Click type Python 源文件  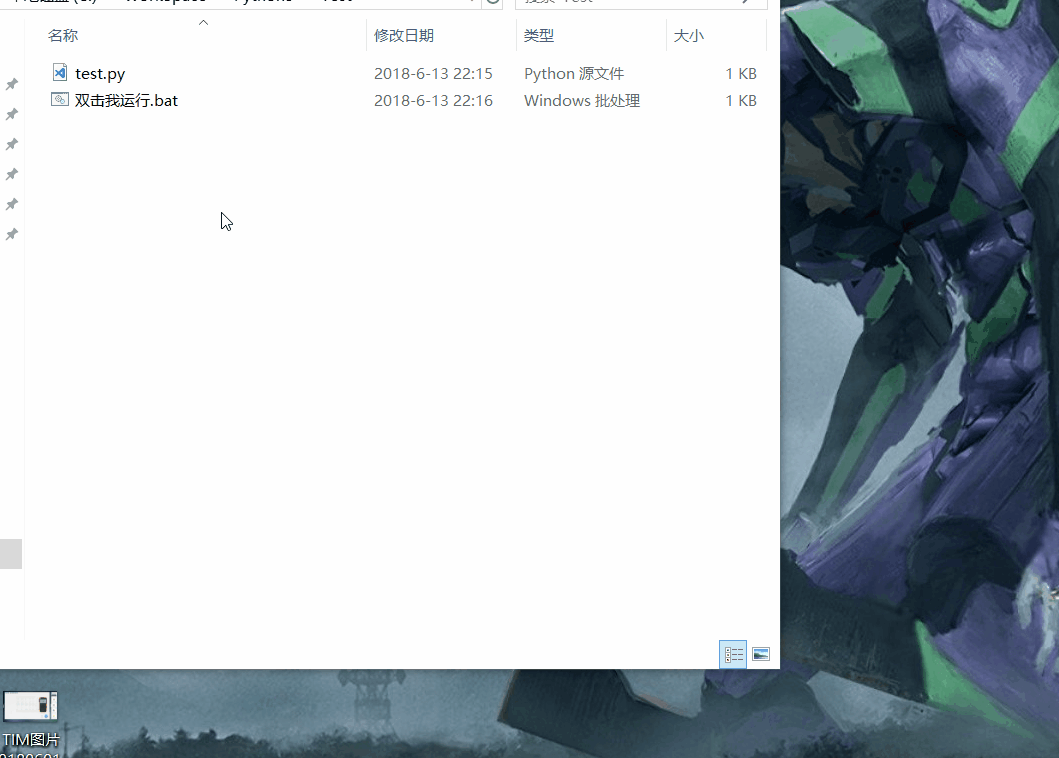[574, 74]
